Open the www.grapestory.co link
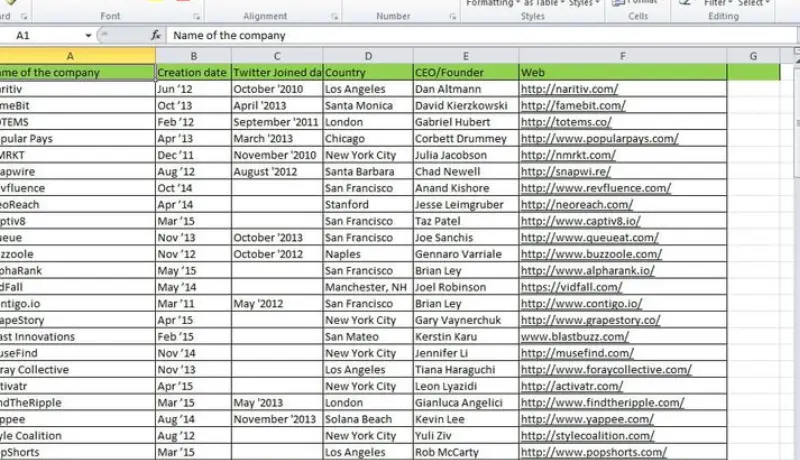This screenshot has height=460, width=800. [590, 320]
